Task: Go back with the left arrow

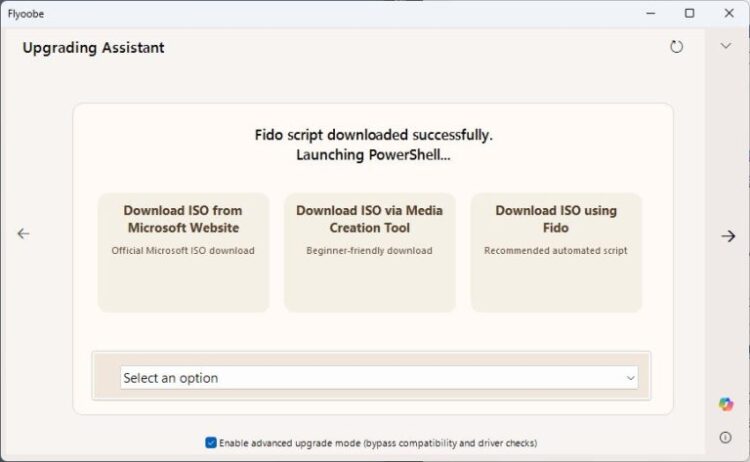Action: (24, 234)
